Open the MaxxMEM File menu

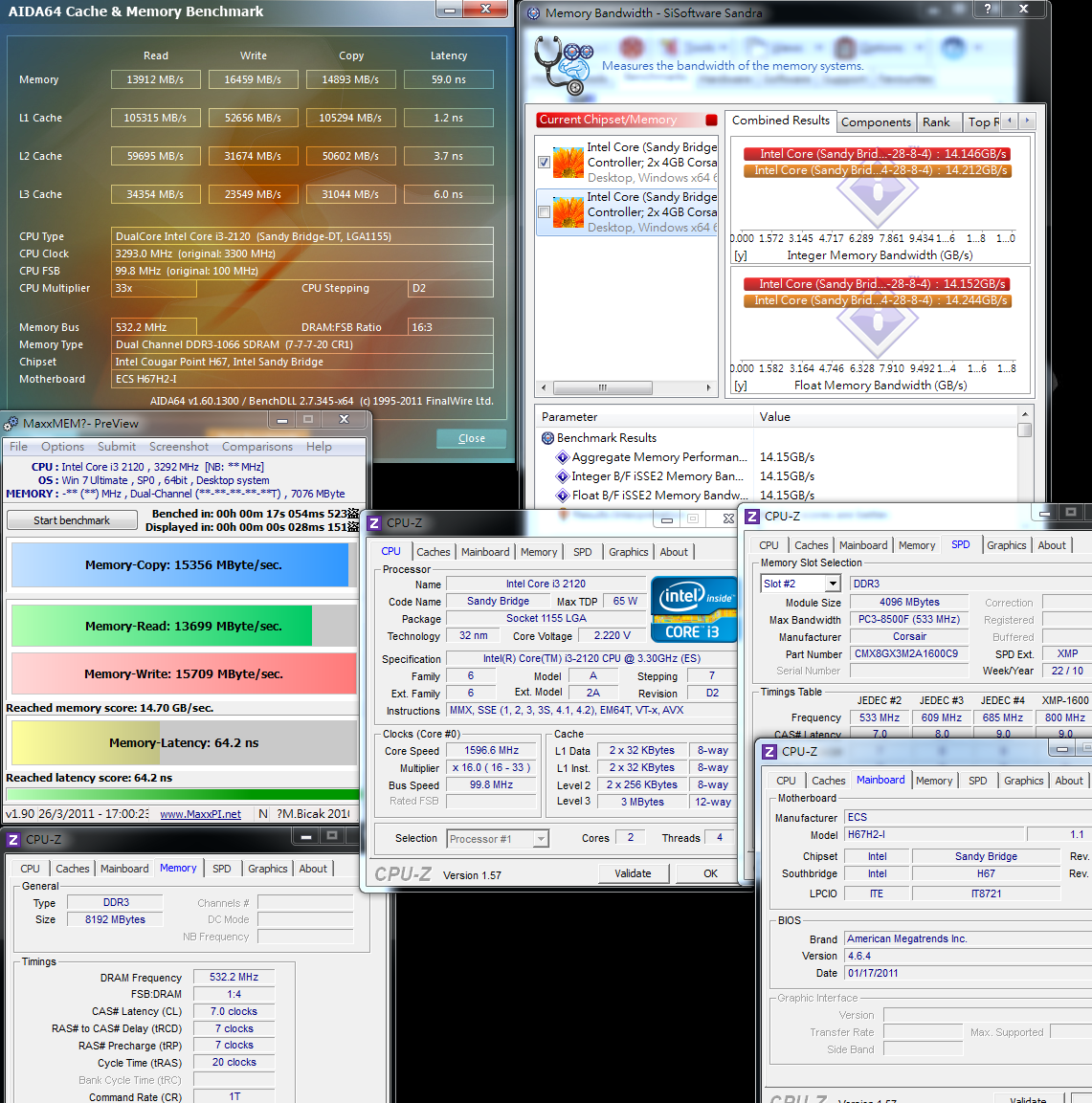(x=18, y=447)
